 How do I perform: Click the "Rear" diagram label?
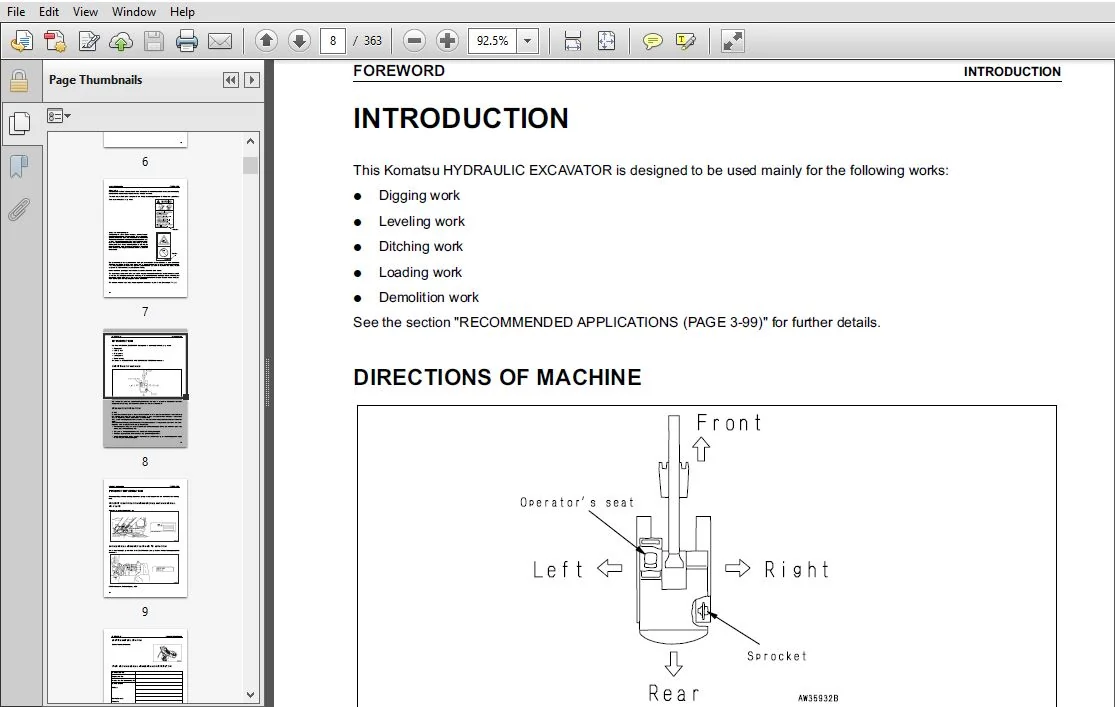coord(673,693)
